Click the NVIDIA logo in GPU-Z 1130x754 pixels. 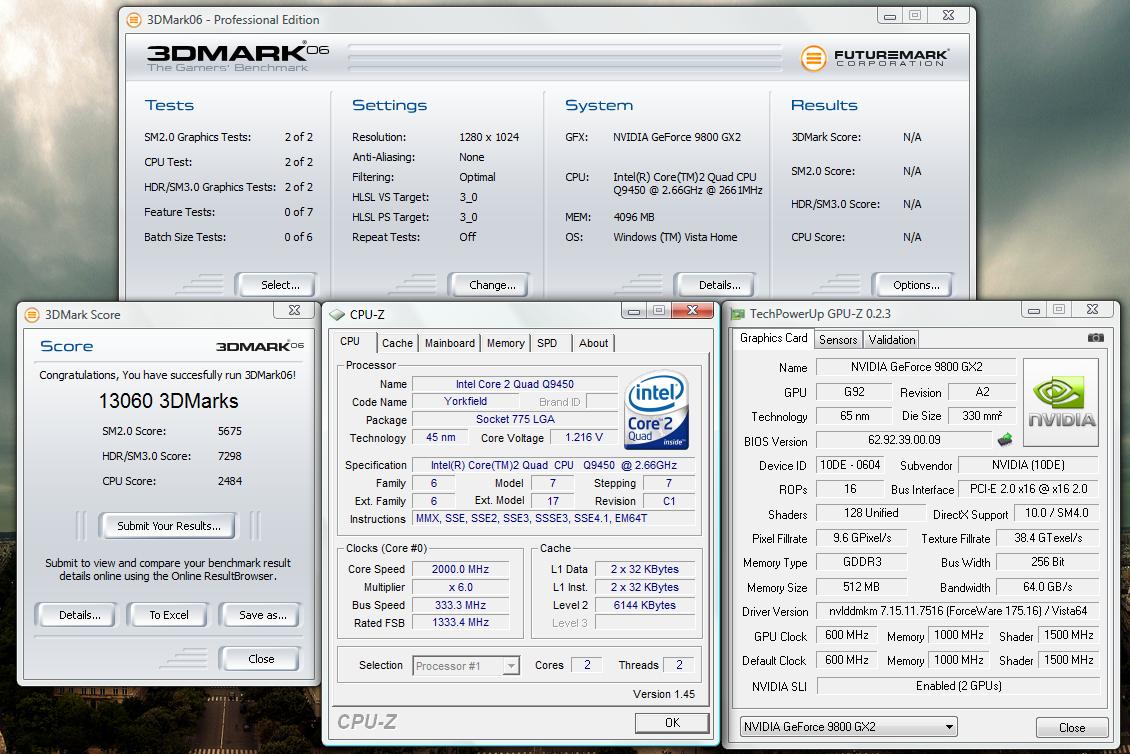click(1060, 403)
